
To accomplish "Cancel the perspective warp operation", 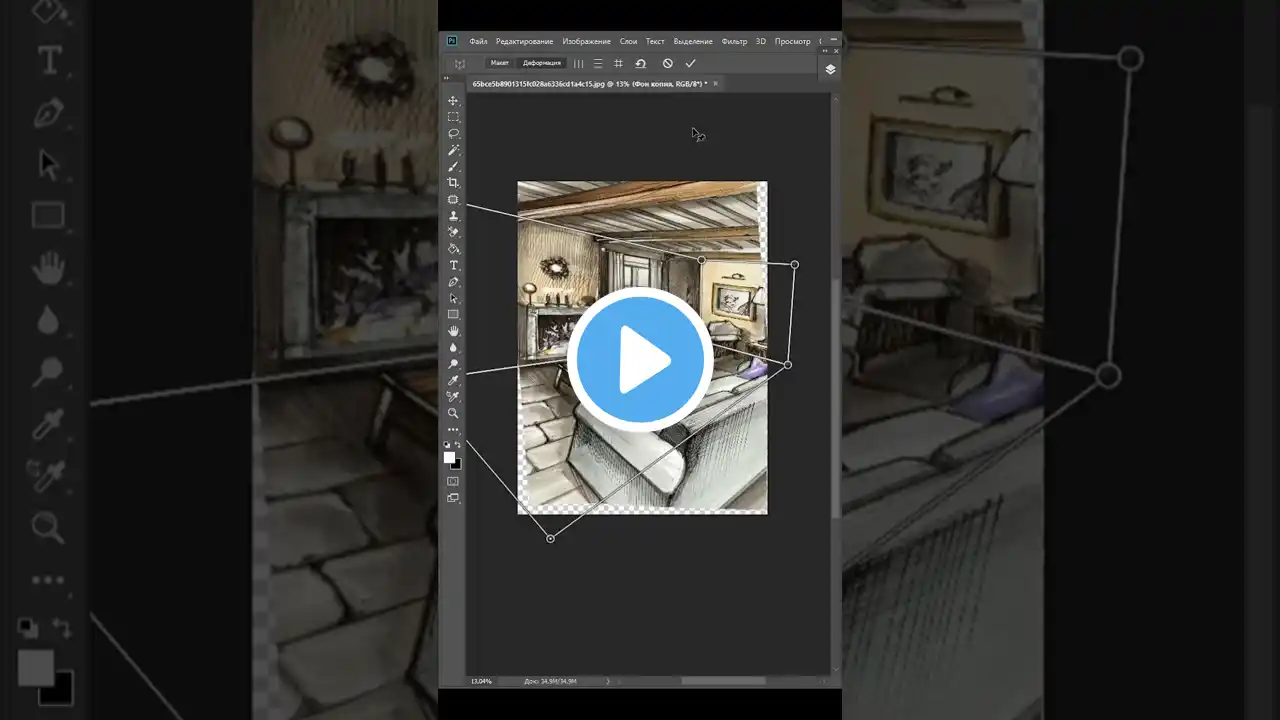I will [x=668, y=63].
